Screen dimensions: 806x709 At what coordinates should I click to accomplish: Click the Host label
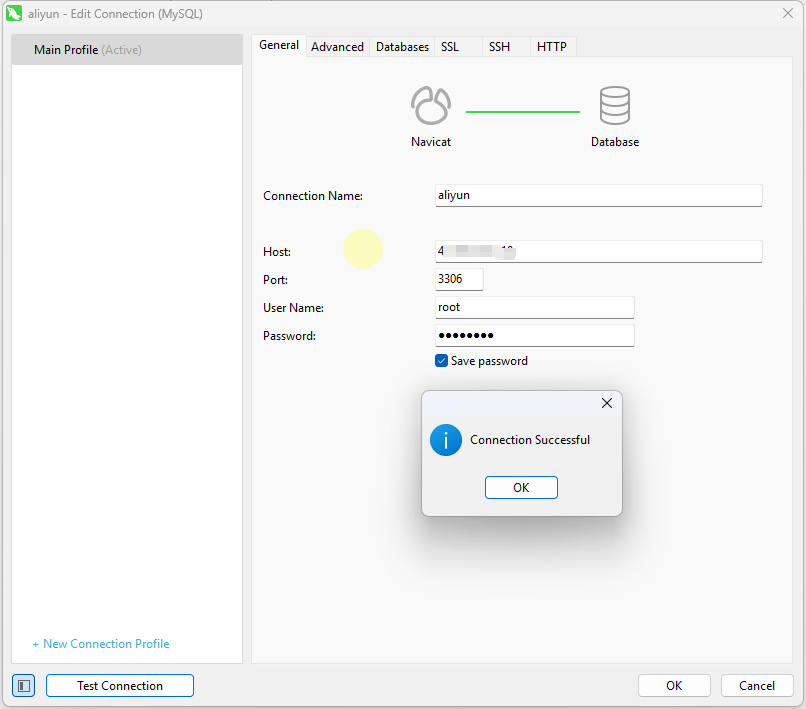point(277,252)
